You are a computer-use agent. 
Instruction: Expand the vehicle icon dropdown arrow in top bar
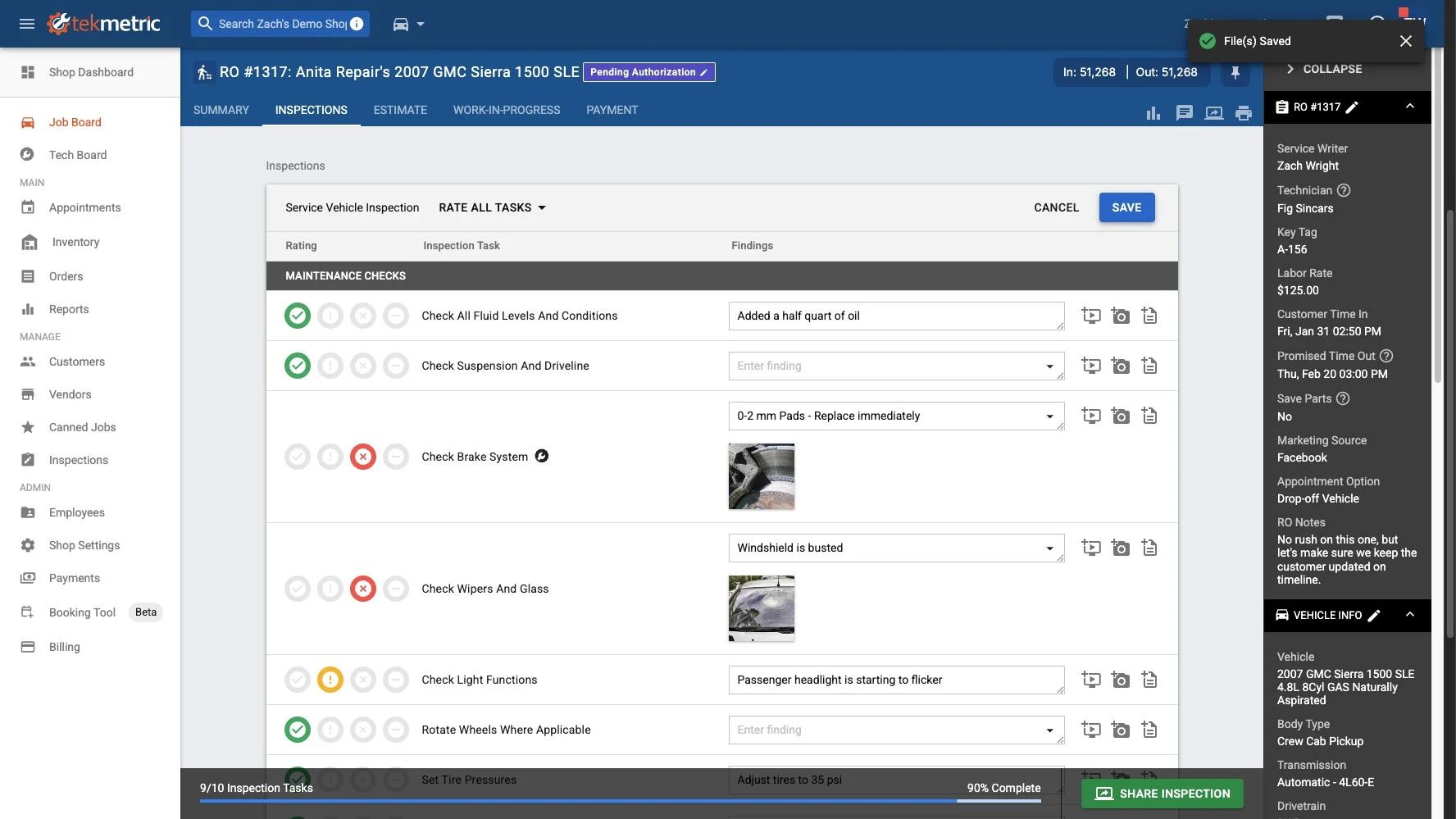[421, 25]
